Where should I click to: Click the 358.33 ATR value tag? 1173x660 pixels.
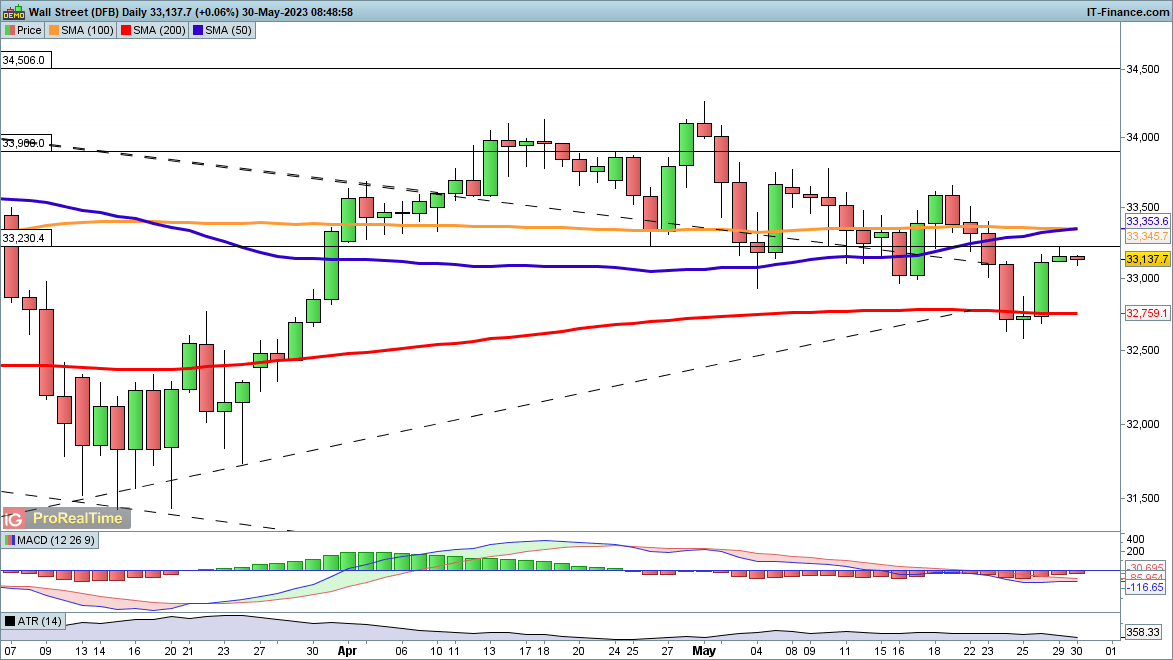pos(1144,632)
